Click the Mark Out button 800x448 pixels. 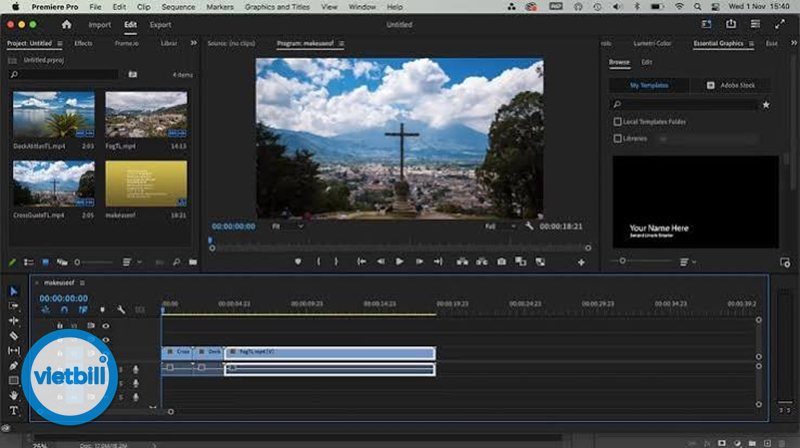pyautogui.click(x=336, y=262)
